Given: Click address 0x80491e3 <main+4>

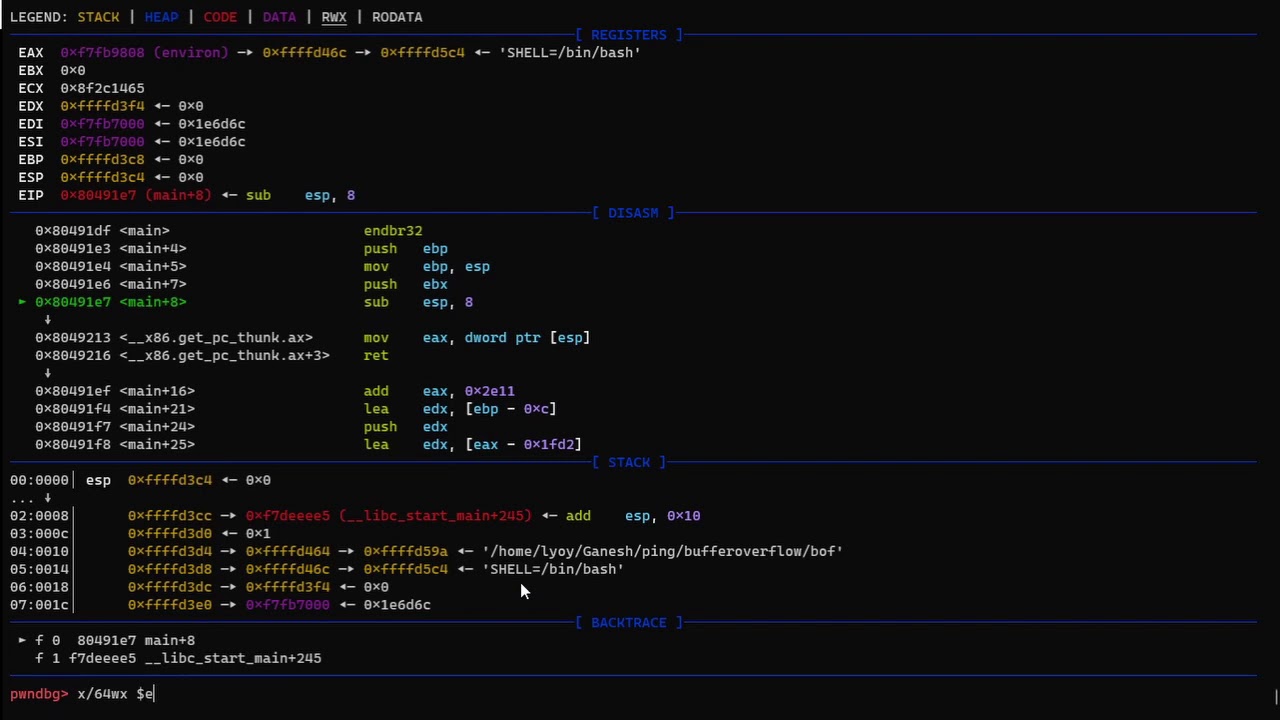Looking at the screenshot, I should 111,248.
